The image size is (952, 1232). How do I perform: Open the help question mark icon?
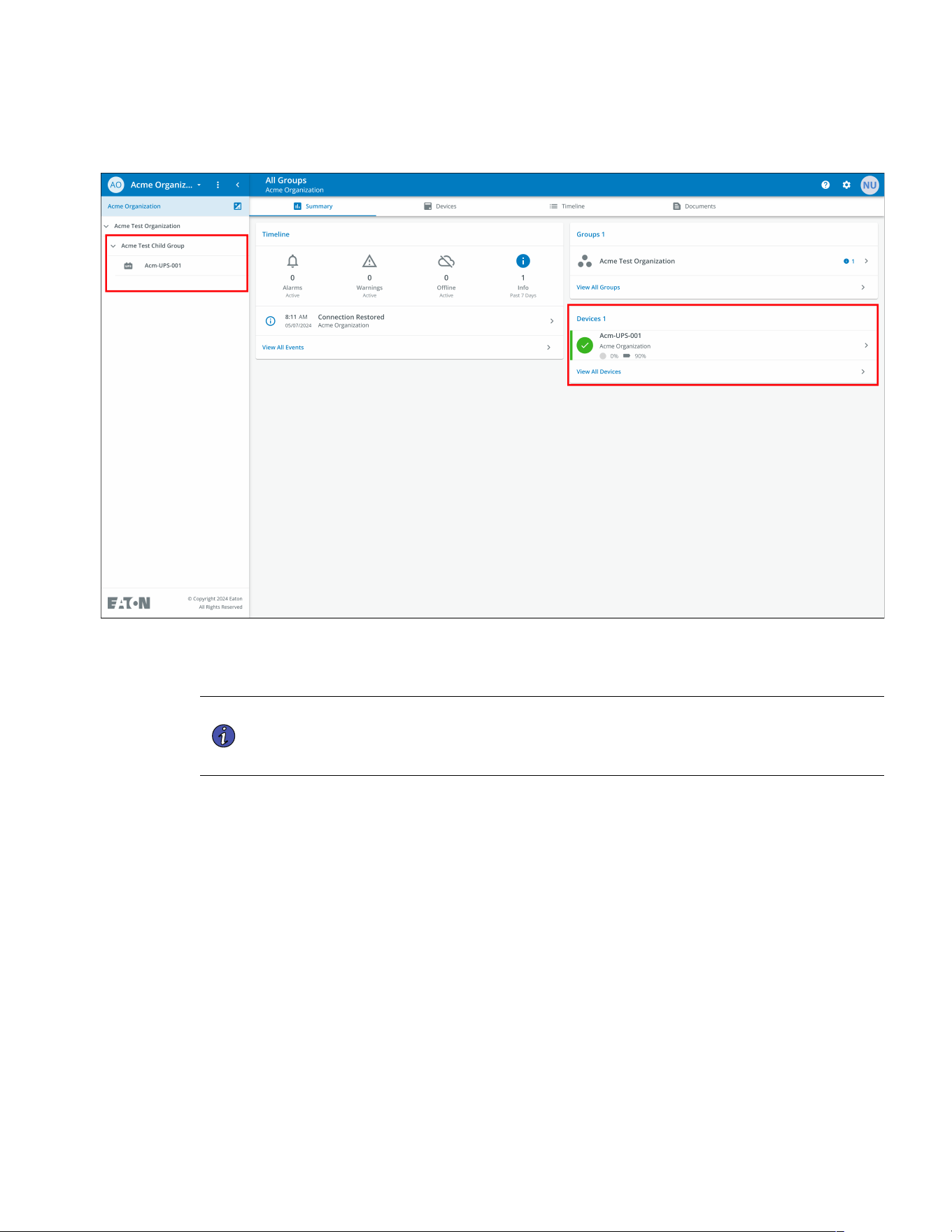coord(825,185)
